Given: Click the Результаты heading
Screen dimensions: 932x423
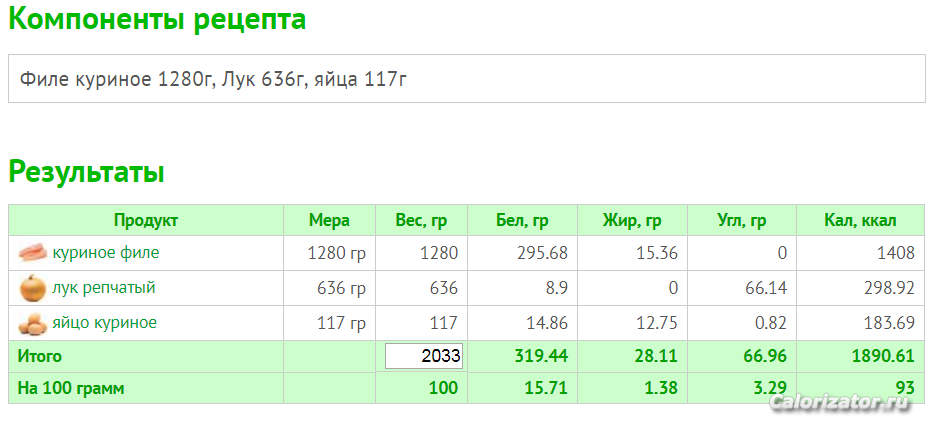Looking at the screenshot, I should point(86,172).
